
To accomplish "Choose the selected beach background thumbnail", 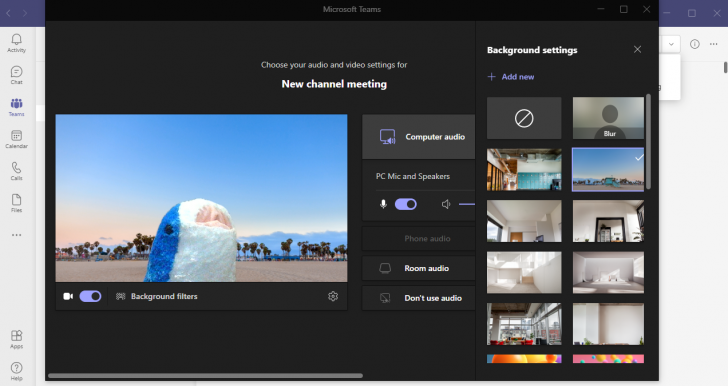I will pyautogui.click(x=608, y=170).
